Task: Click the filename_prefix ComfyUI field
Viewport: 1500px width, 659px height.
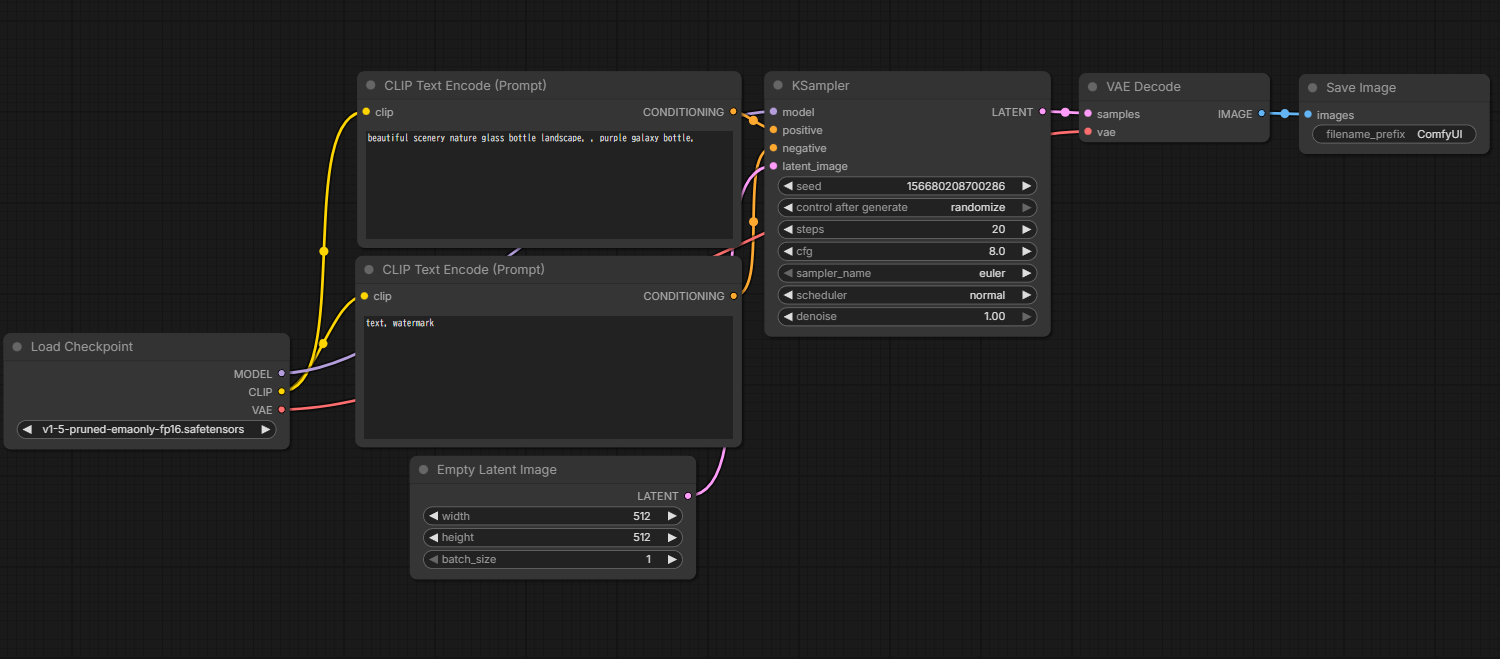Action: 1393,134
